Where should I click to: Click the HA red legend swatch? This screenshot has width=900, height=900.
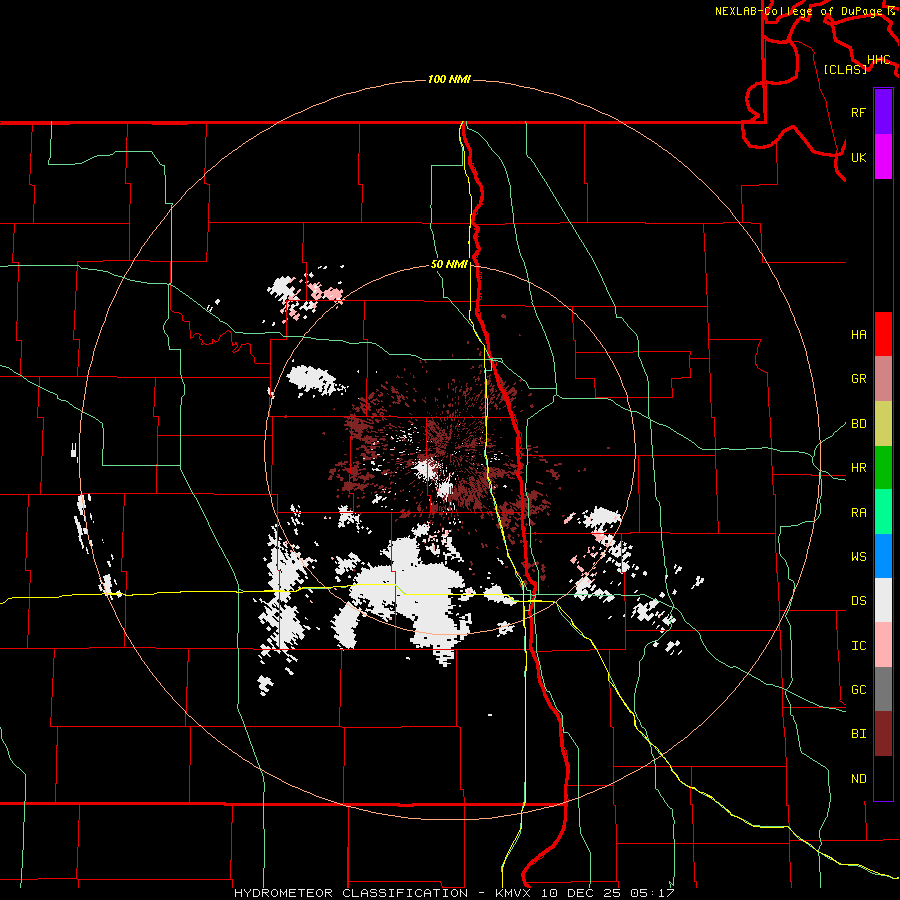tap(883, 334)
